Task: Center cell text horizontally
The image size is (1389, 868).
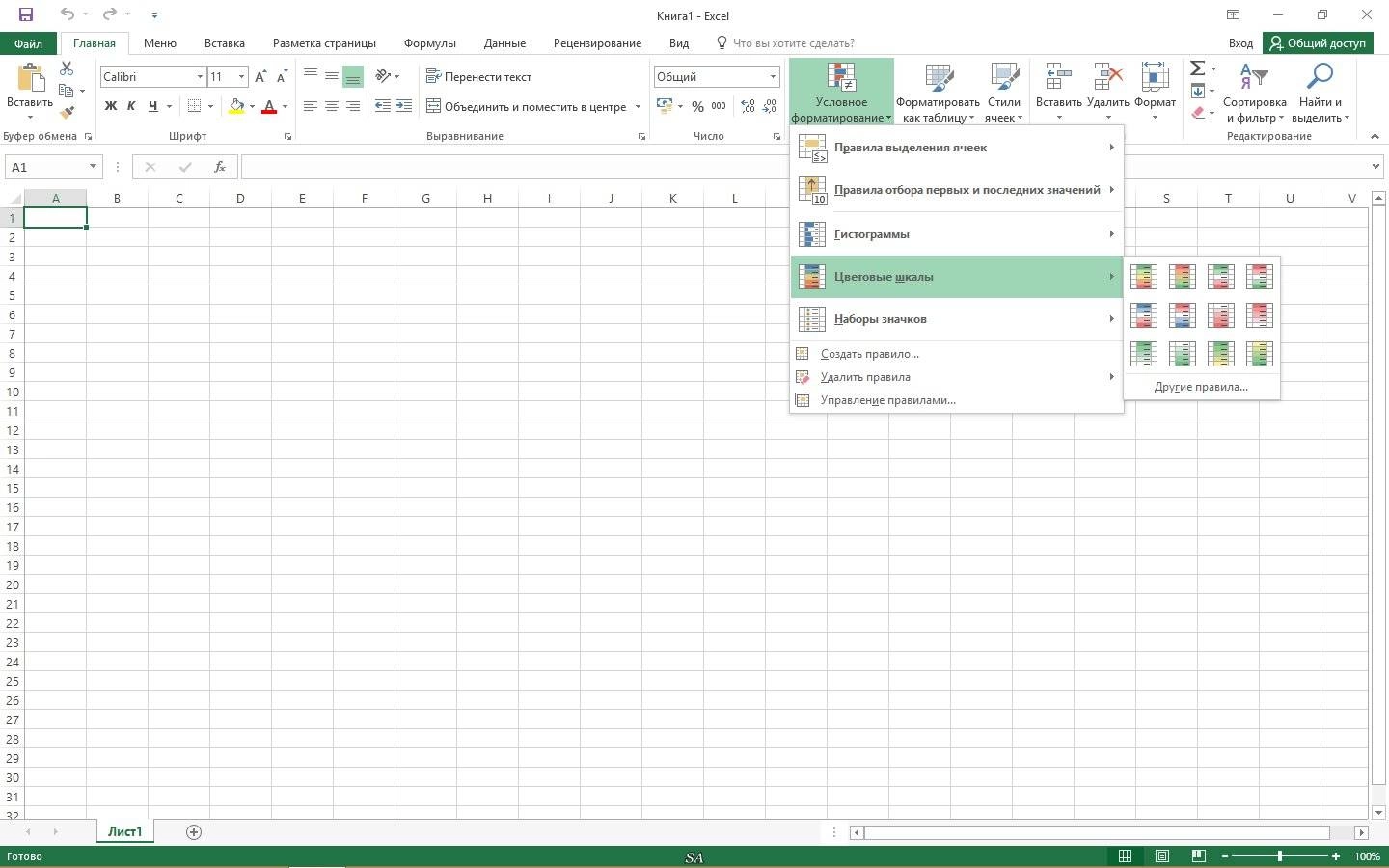Action: [x=332, y=106]
